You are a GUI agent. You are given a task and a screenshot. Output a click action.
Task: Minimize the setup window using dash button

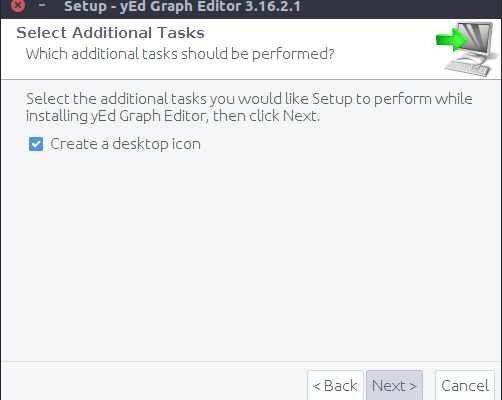click(42, 5)
